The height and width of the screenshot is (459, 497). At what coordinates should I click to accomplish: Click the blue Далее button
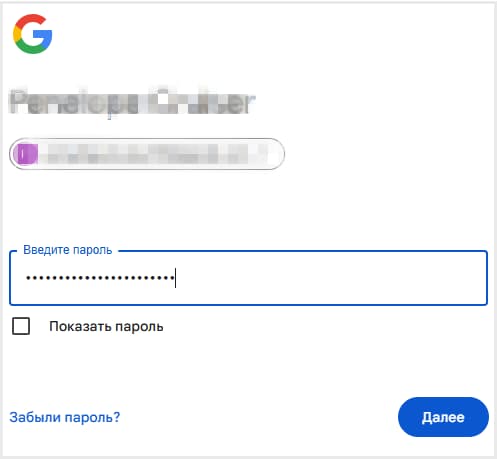(443, 417)
